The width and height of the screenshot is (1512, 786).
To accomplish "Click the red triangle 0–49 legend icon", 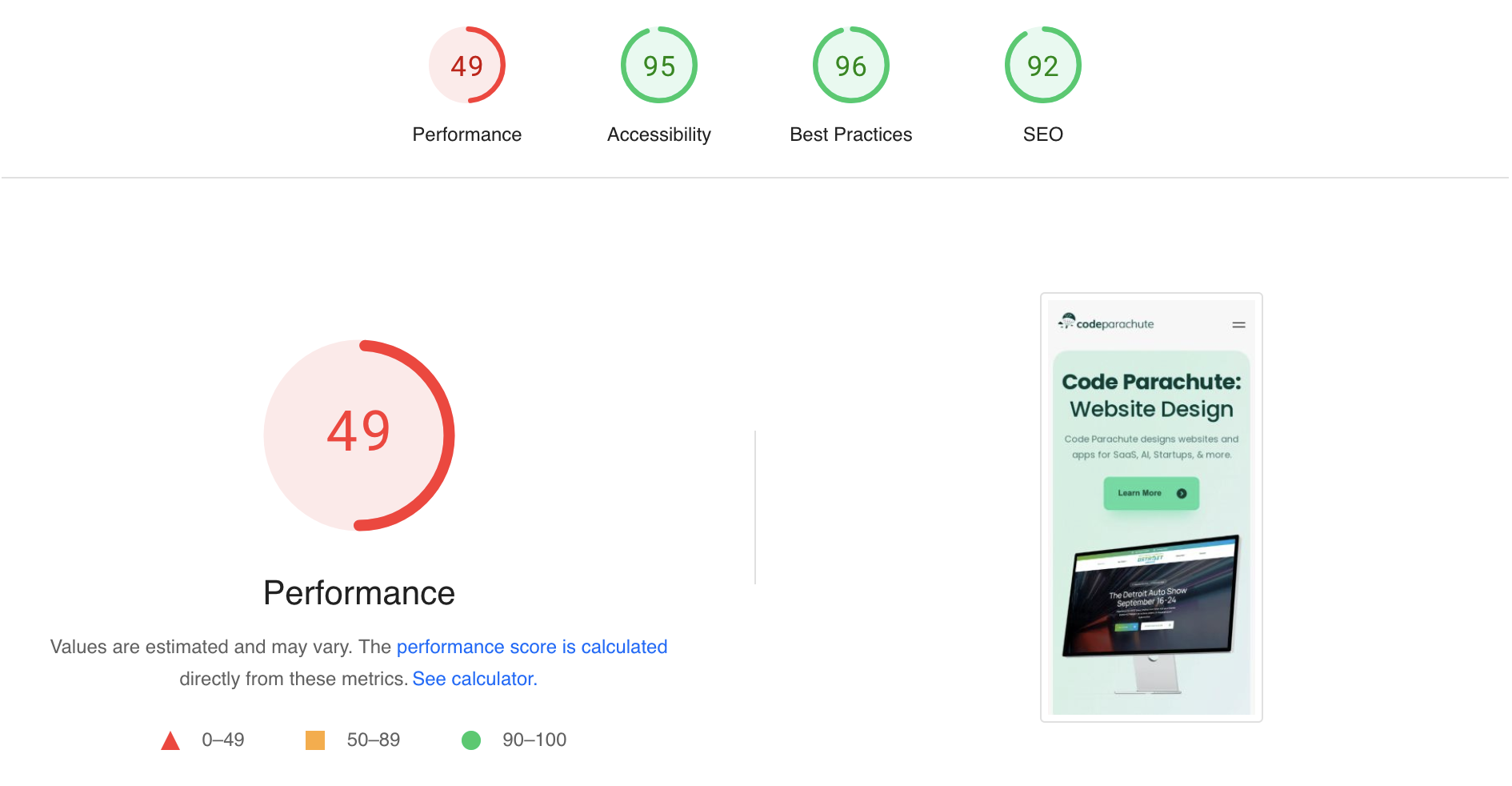I will tap(170, 740).
